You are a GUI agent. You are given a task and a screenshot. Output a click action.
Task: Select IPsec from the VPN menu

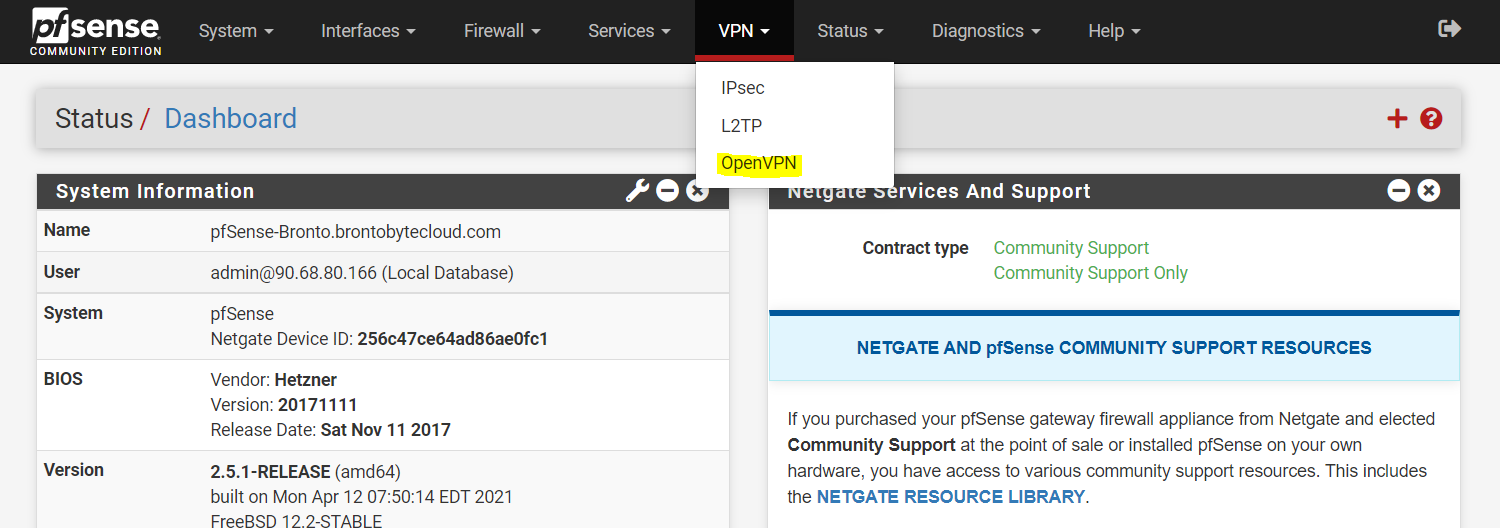point(743,88)
